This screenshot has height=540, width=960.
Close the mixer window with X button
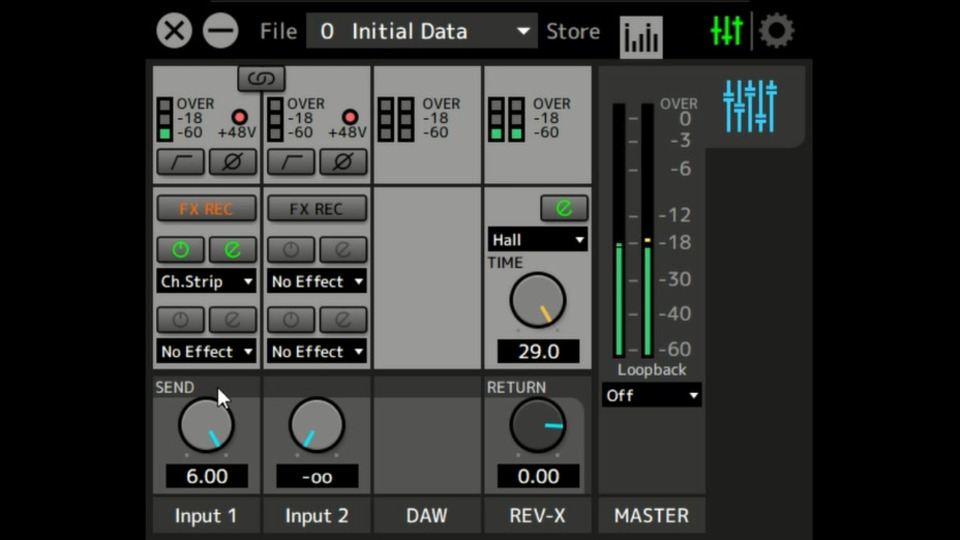point(174,31)
